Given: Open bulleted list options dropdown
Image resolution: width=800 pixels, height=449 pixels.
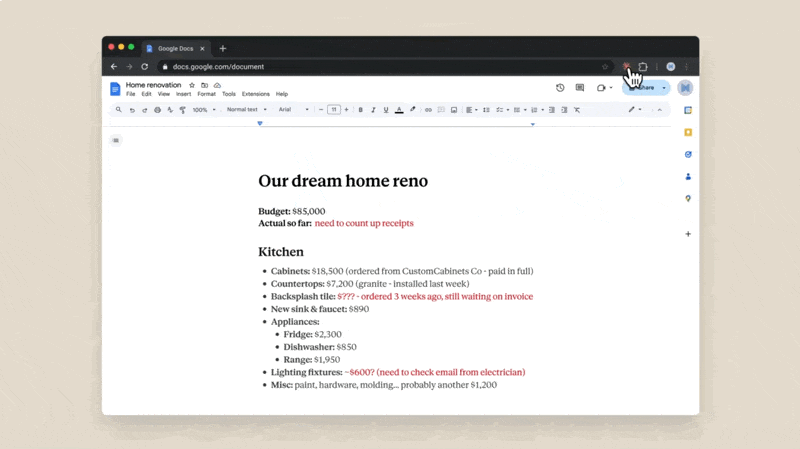Looking at the screenshot, I should tap(520, 110).
